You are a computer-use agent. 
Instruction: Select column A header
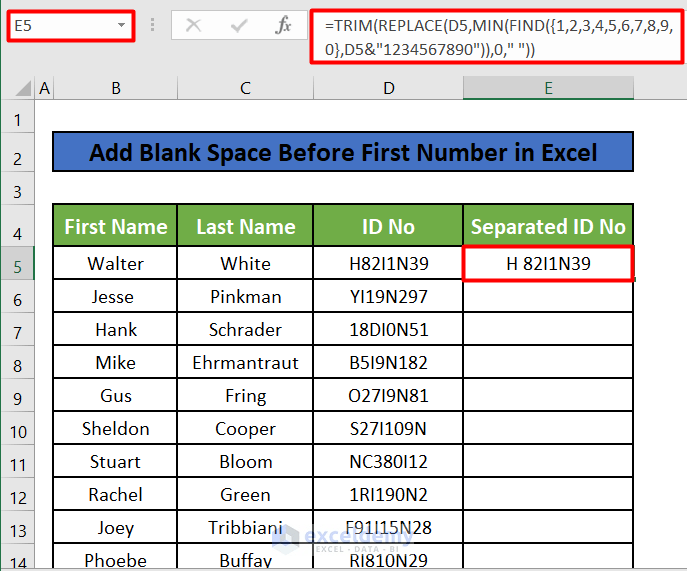(44, 88)
